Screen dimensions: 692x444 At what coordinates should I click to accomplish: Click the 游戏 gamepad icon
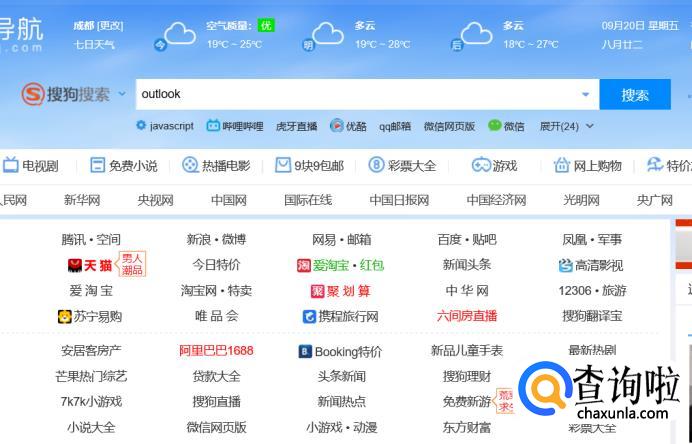tap(481, 165)
